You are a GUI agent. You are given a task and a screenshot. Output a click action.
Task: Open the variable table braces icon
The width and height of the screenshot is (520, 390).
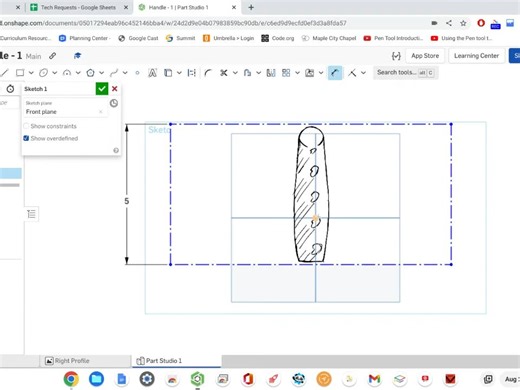click(396, 56)
